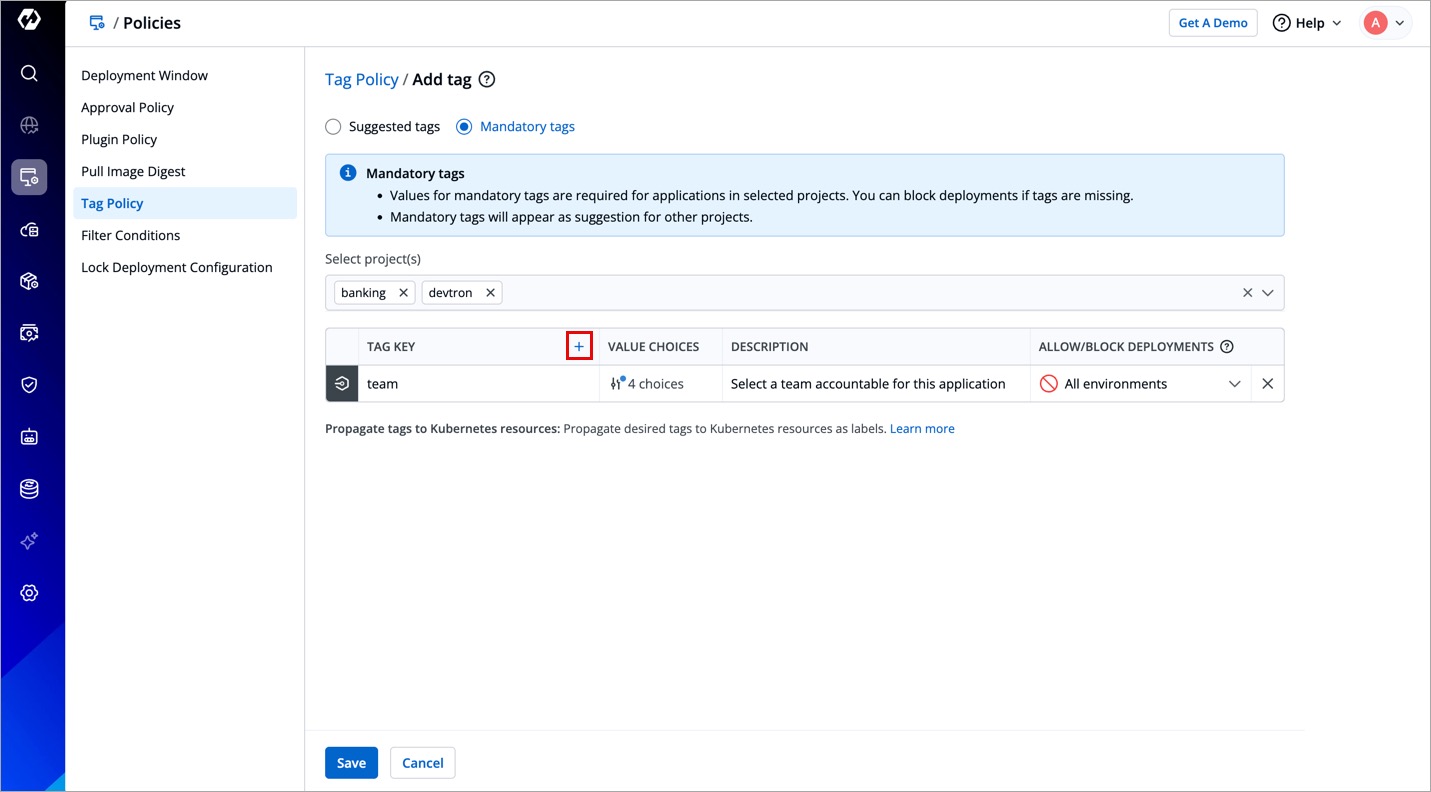
Task: Open the settings gear in sidebar
Action: point(29,593)
